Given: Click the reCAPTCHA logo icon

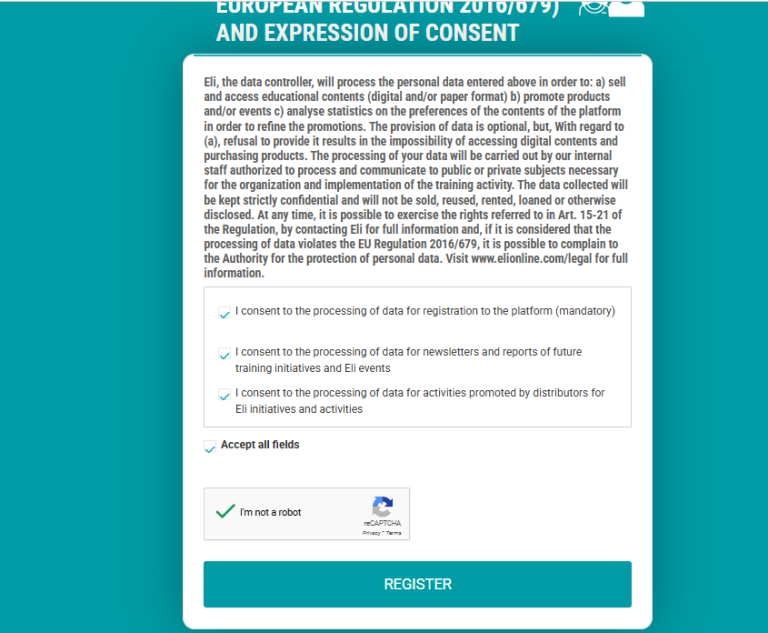Looking at the screenshot, I should pyautogui.click(x=382, y=507).
